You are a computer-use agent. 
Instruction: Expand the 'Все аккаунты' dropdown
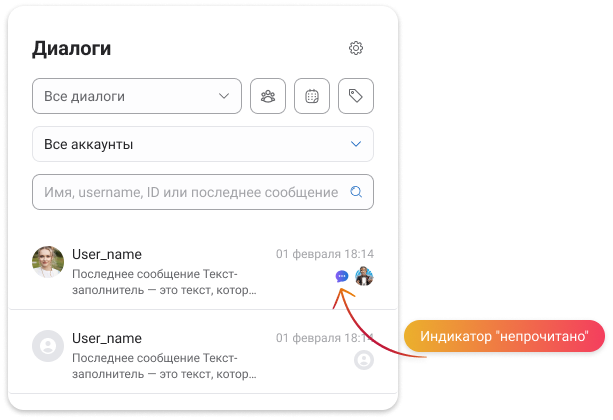point(203,144)
